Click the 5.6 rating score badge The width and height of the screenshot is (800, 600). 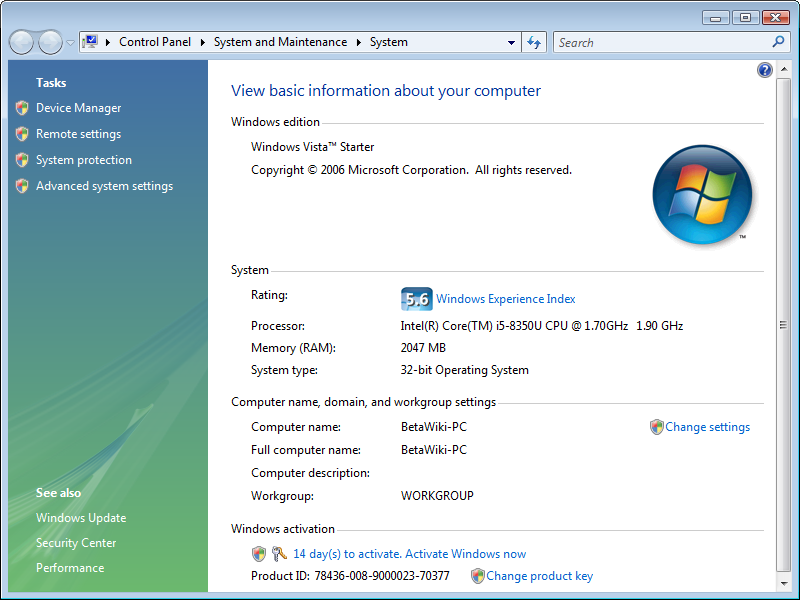pyautogui.click(x=416, y=299)
